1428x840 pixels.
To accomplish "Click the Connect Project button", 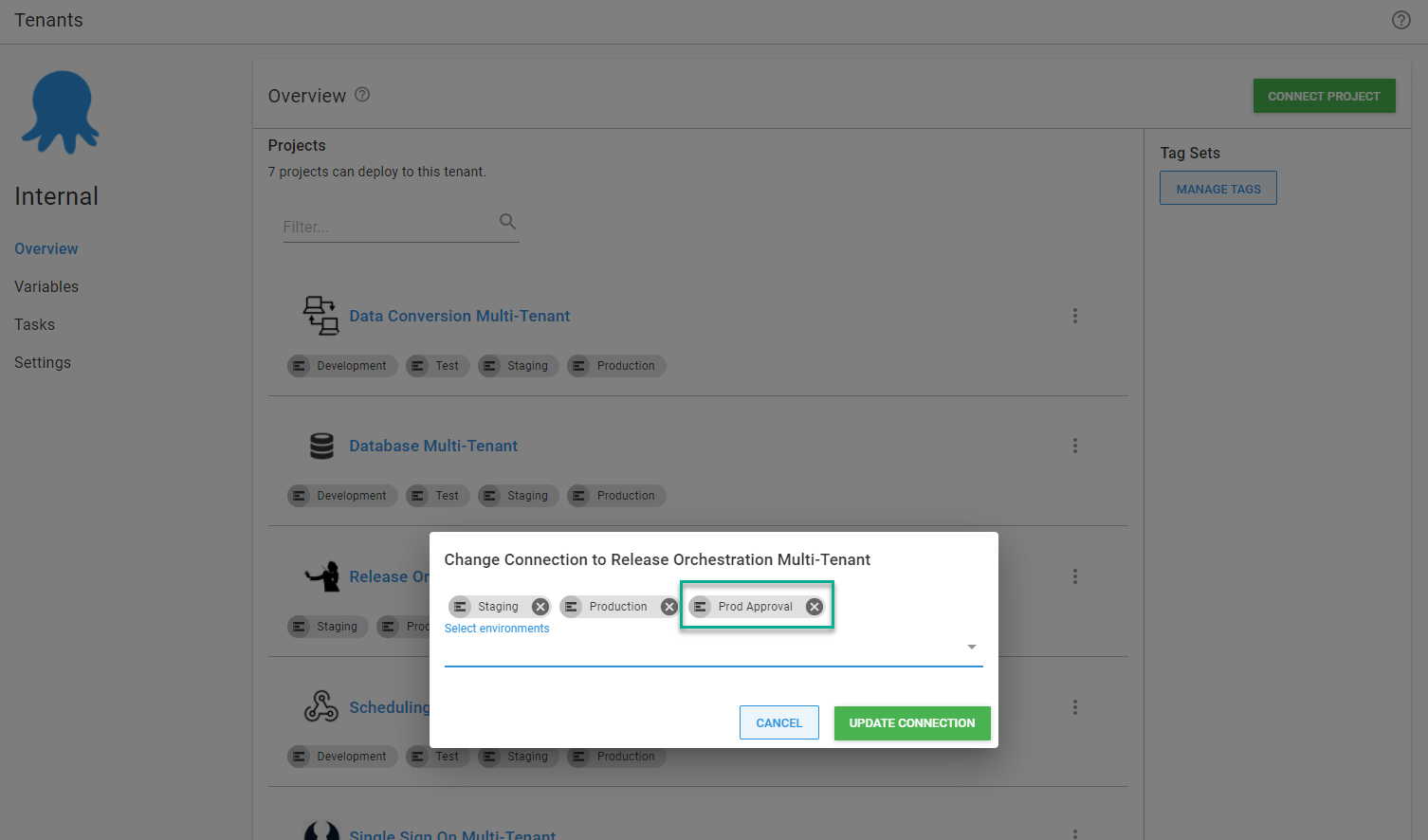I will (x=1324, y=96).
